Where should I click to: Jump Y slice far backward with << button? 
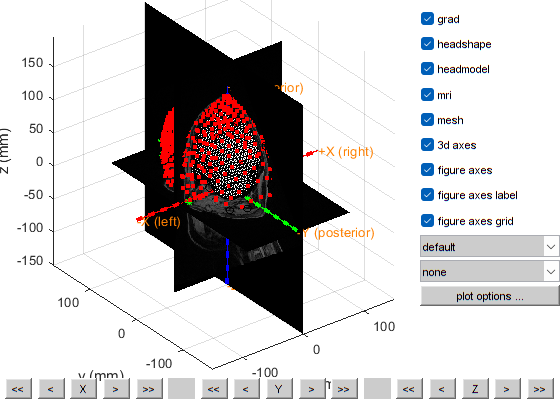(214, 389)
